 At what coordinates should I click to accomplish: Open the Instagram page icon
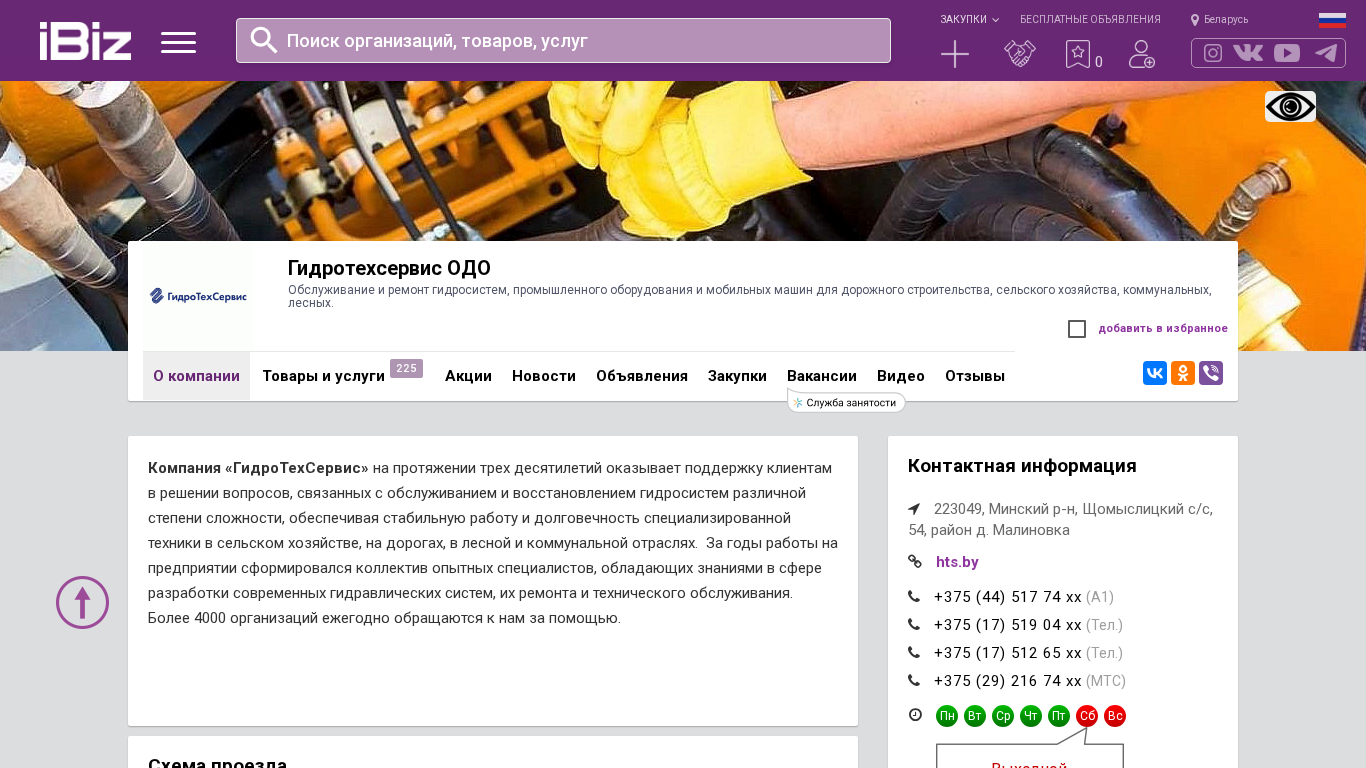pyautogui.click(x=1213, y=53)
